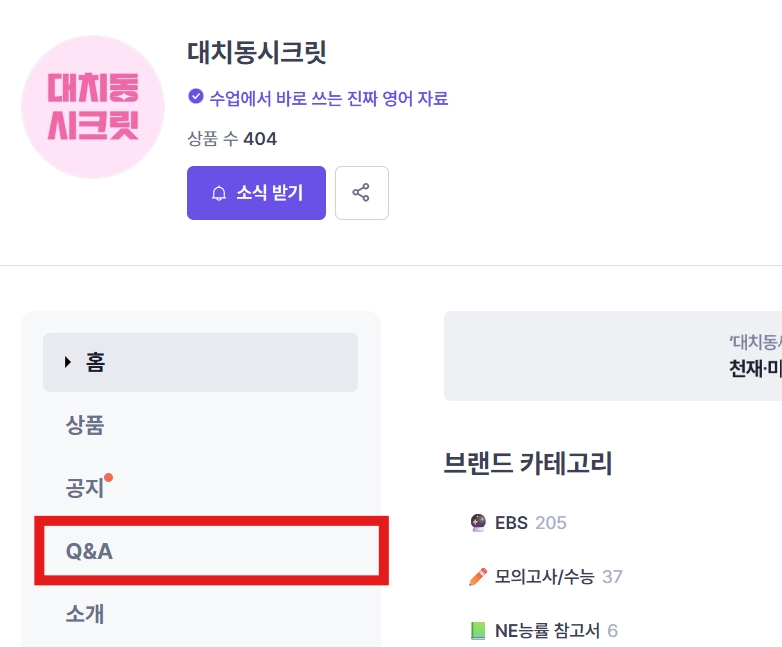Click the purple verified check badge
The image size is (782, 647).
pos(196,97)
